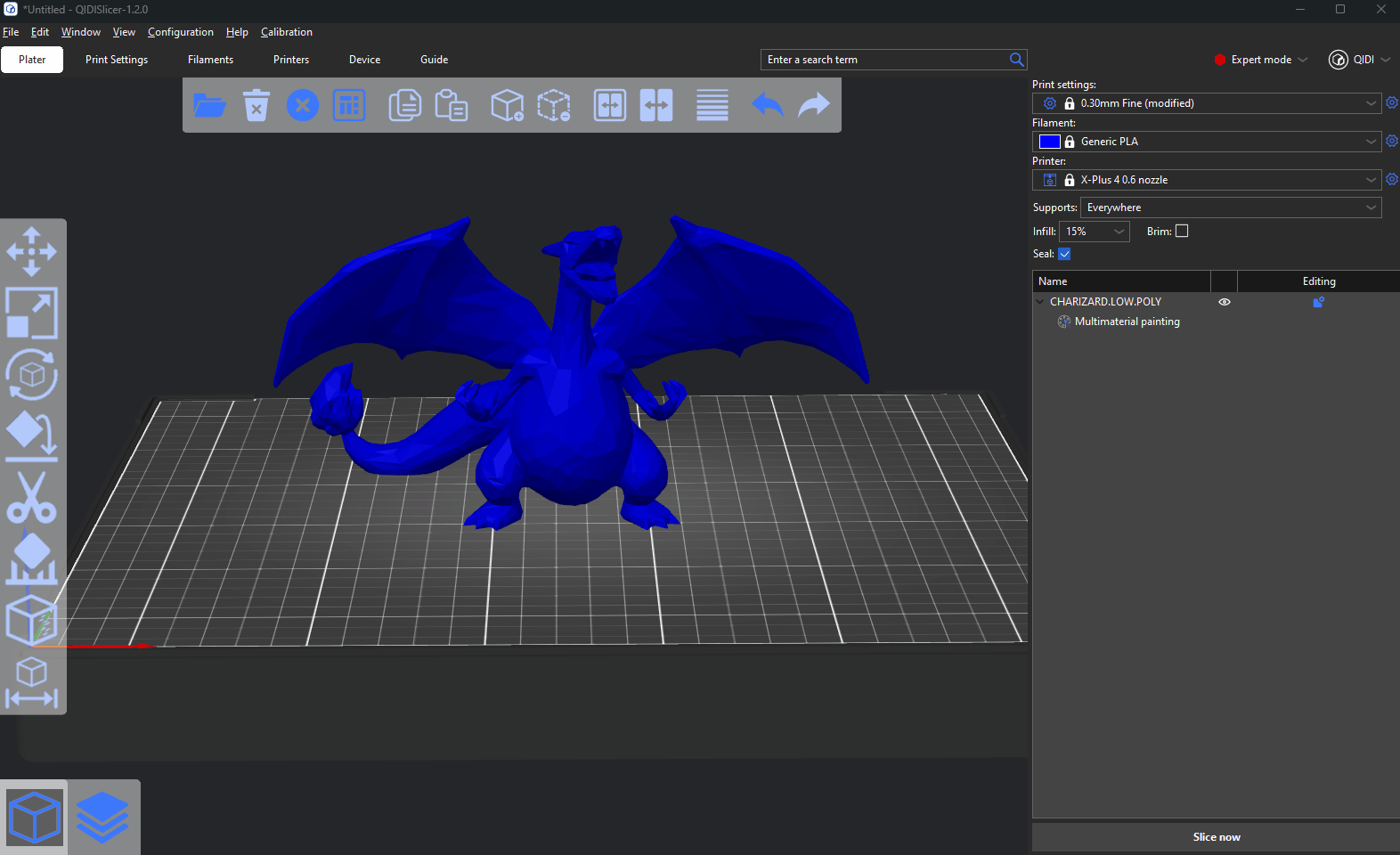Click the Delete trash can icon

pos(256,105)
